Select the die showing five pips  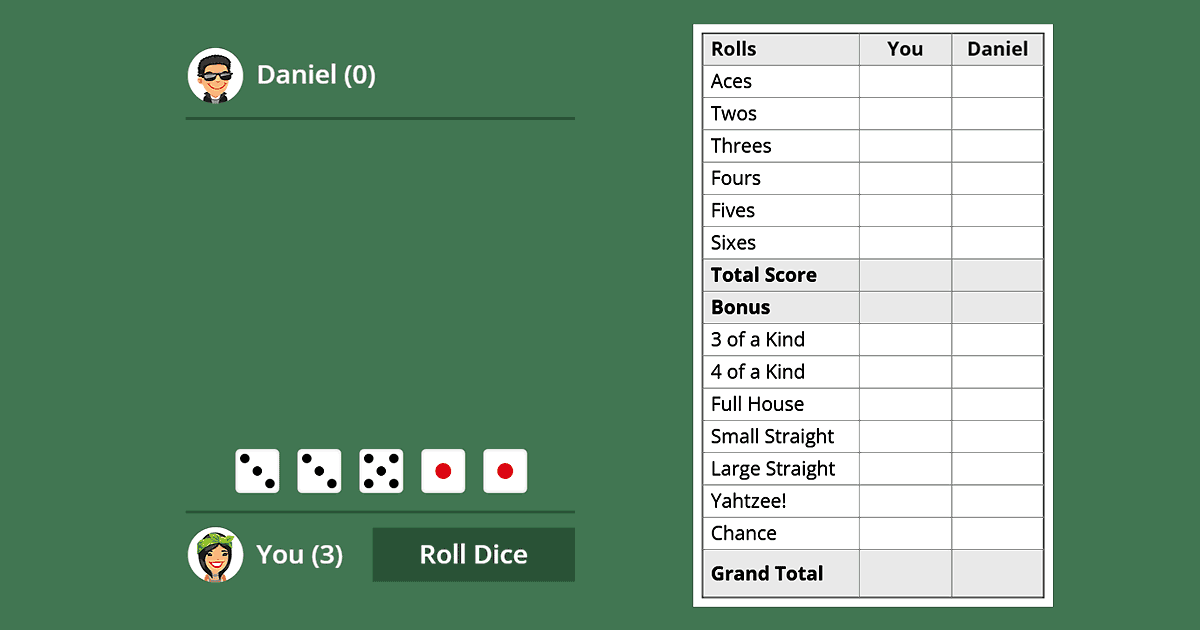[381, 470]
